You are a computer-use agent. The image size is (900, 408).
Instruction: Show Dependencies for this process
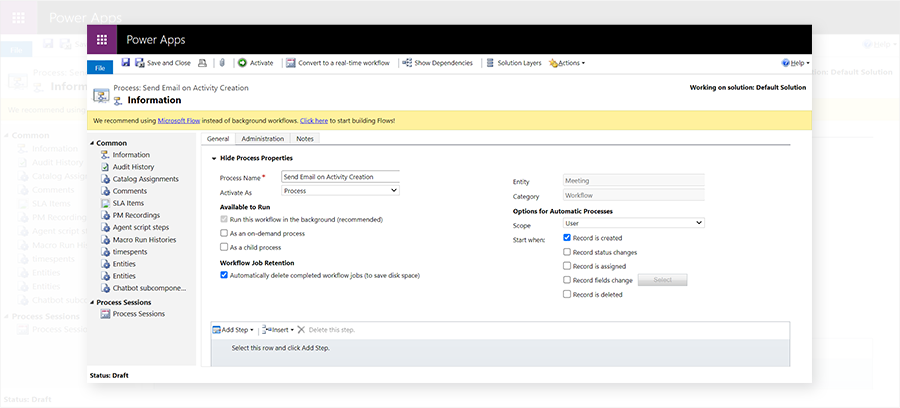[x=437, y=63]
